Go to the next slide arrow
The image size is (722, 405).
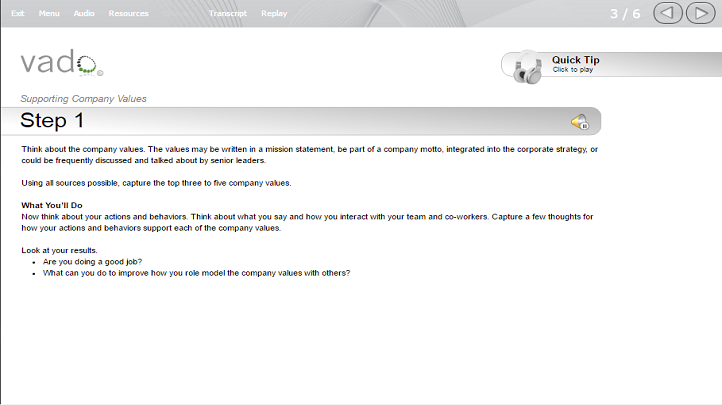point(700,13)
